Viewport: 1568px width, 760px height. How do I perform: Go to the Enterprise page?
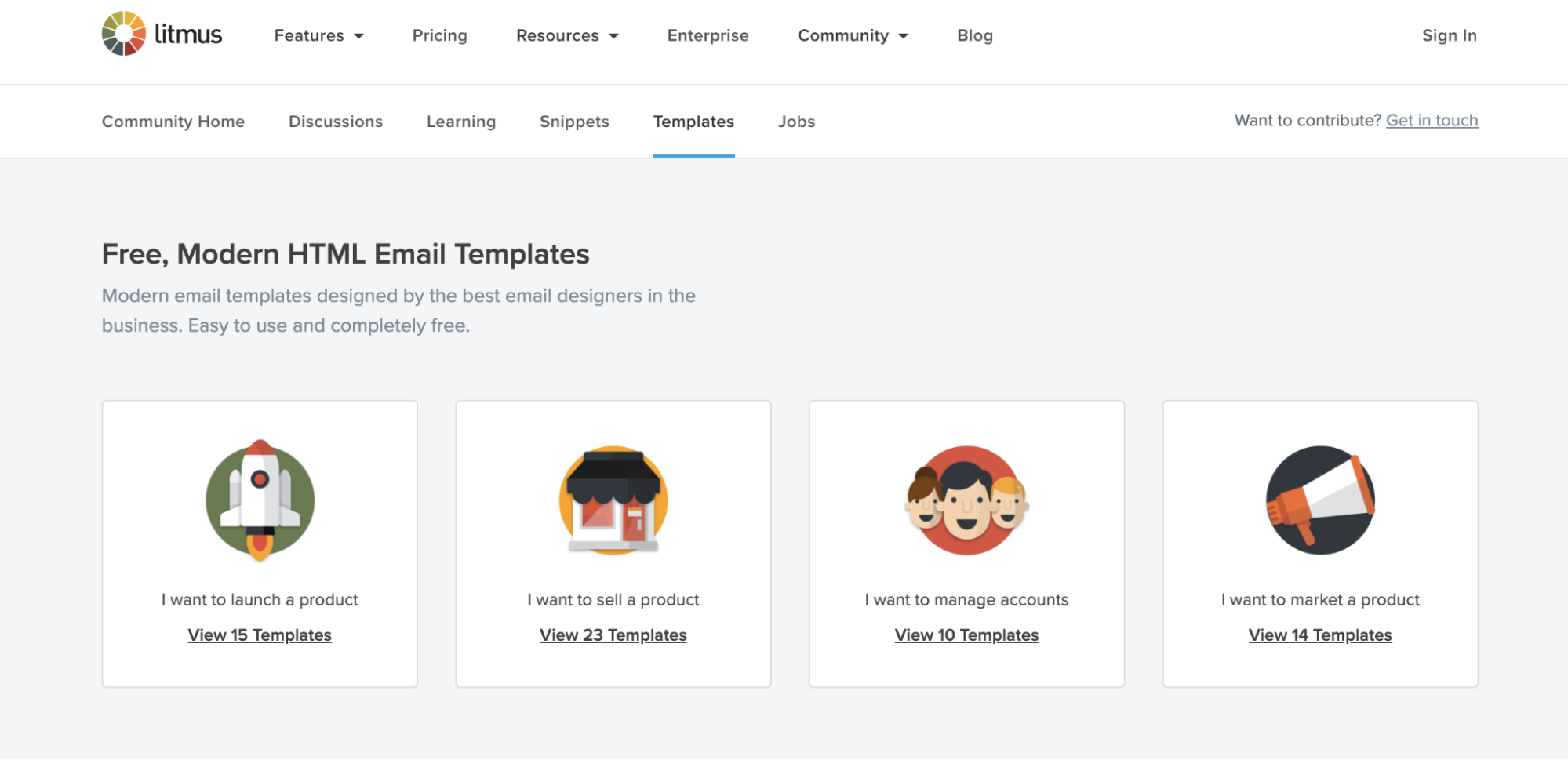click(x=708, y=35)
